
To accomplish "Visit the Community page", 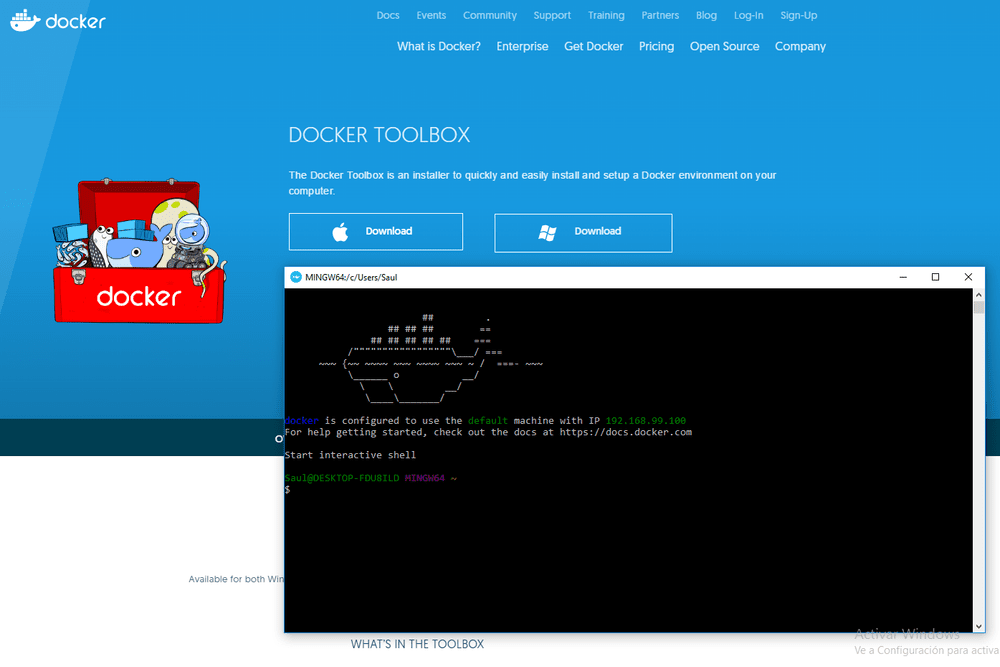I will (489, 15).
